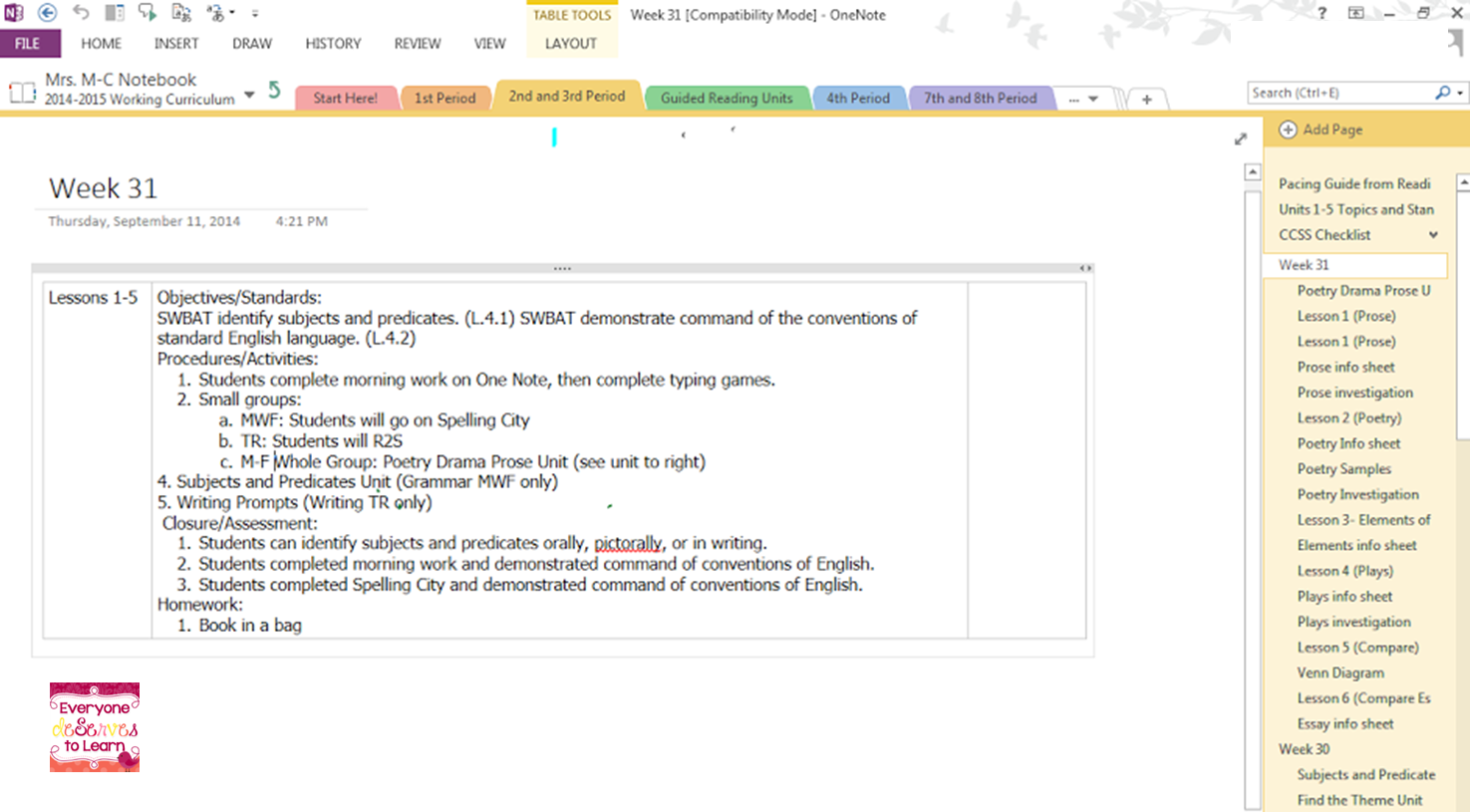Click the notebook book icon
This screenshot has width=1470, height=812.
22,93
